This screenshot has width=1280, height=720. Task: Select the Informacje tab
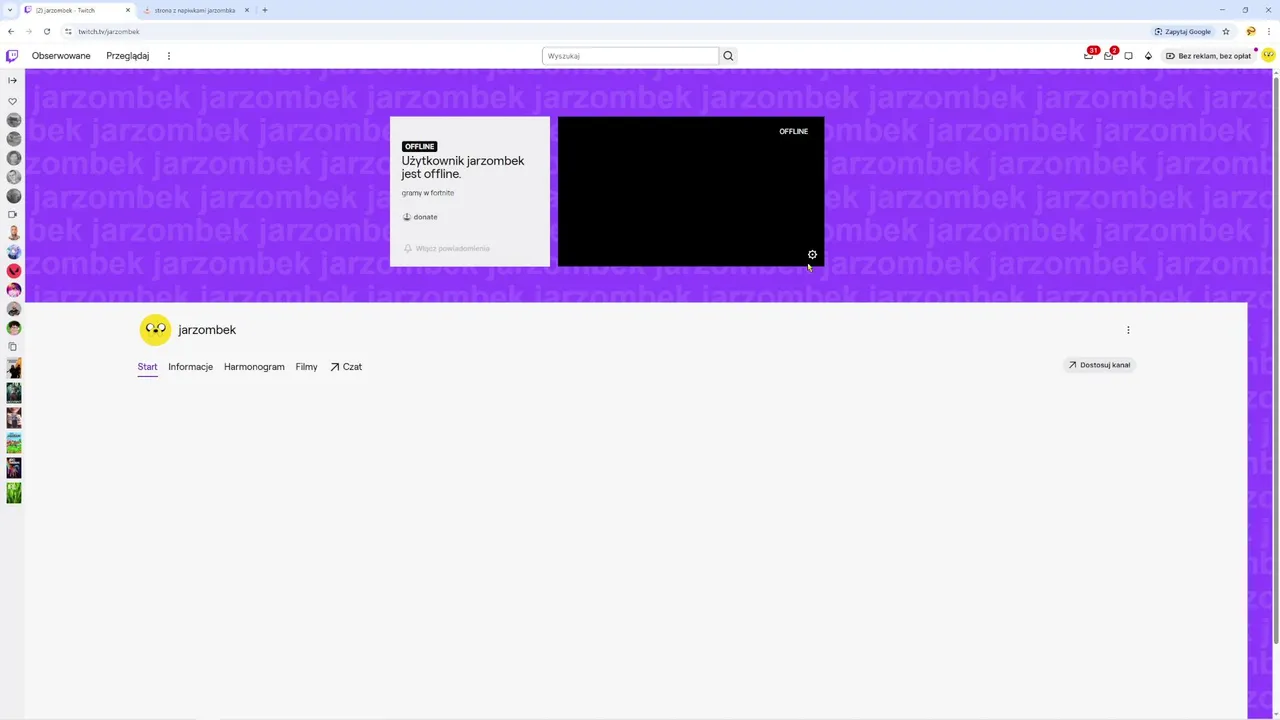coord(190,367)
